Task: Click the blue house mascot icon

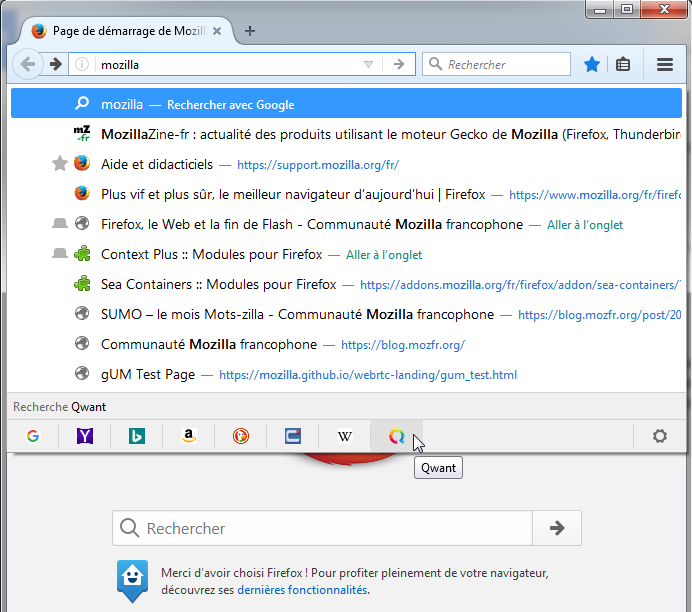Action: pyautogui.click(x=132, y=581)
